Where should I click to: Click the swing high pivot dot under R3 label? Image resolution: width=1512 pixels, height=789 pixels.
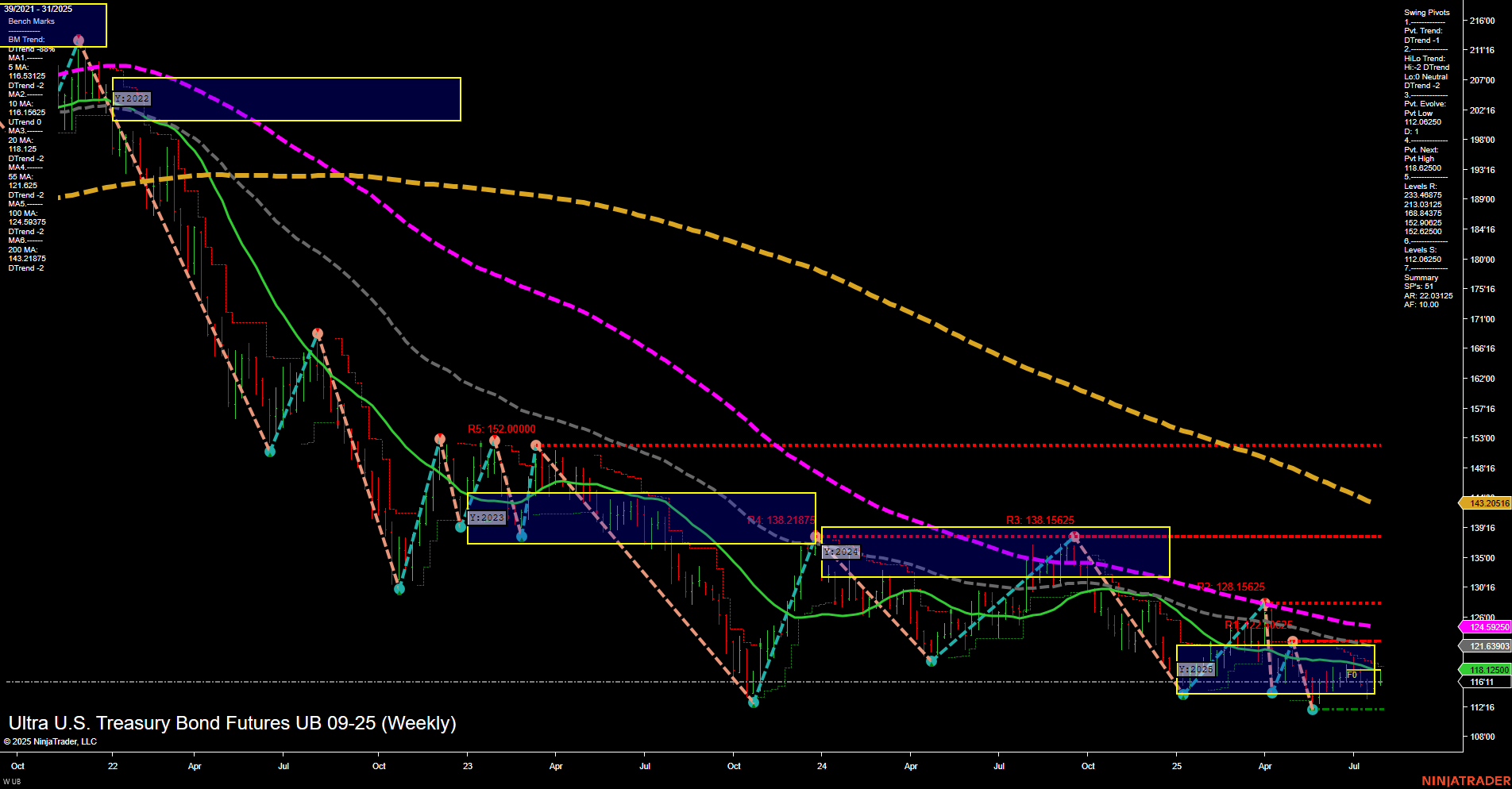[1074, 537]
